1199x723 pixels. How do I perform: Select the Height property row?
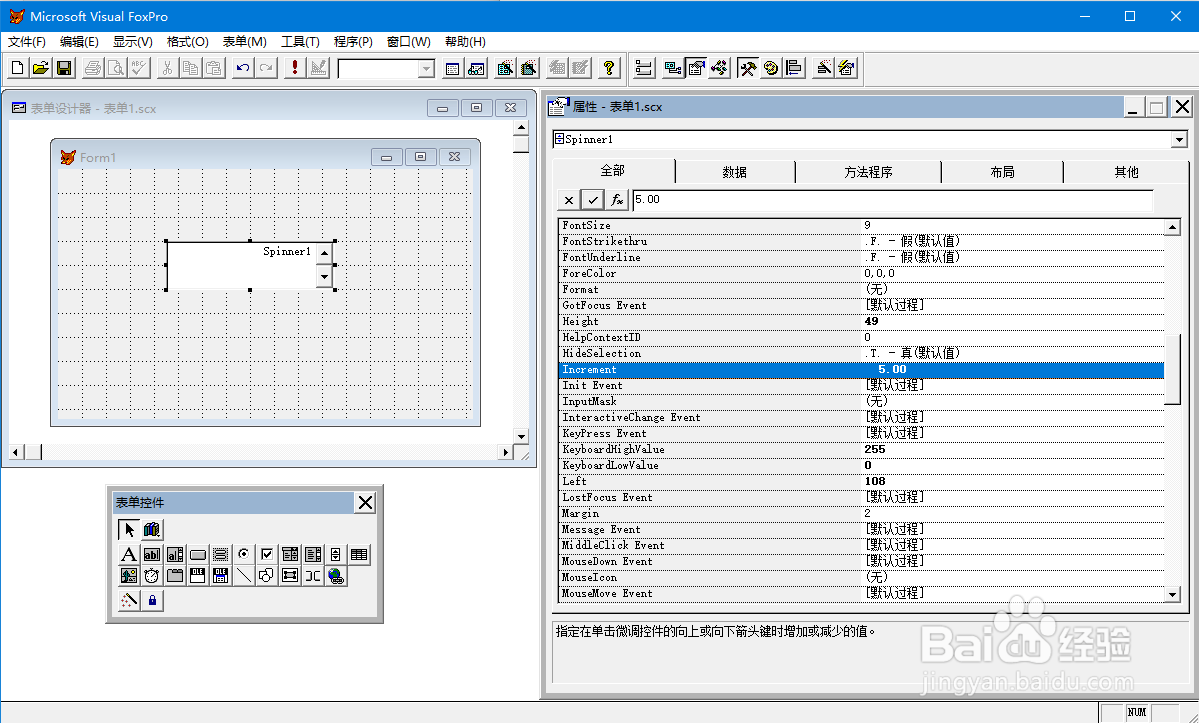862,322
